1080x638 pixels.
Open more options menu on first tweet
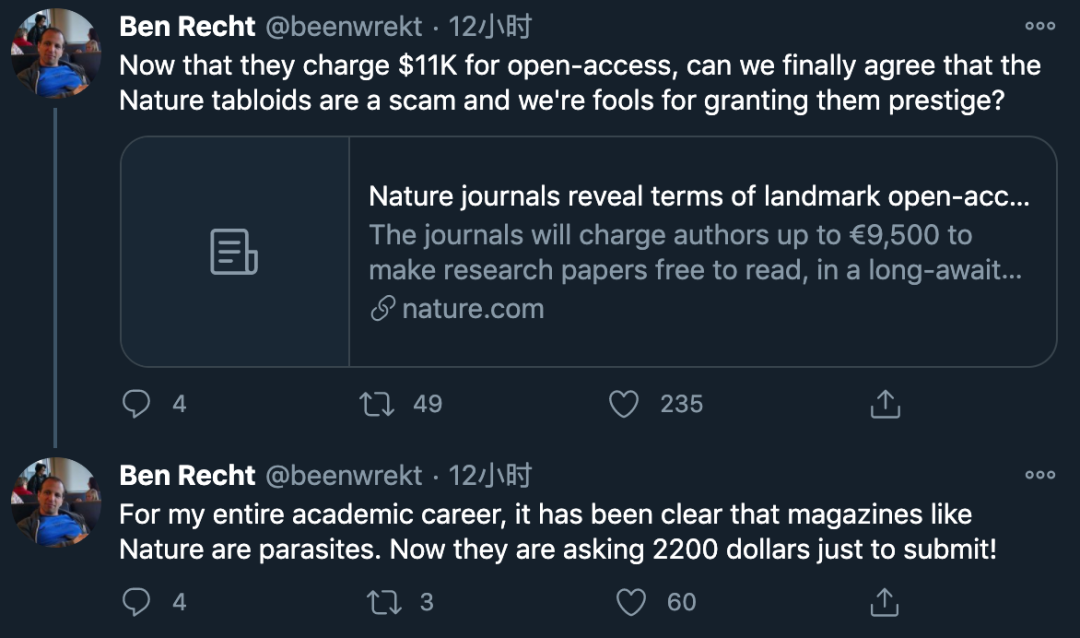[x=1040, y=27]
